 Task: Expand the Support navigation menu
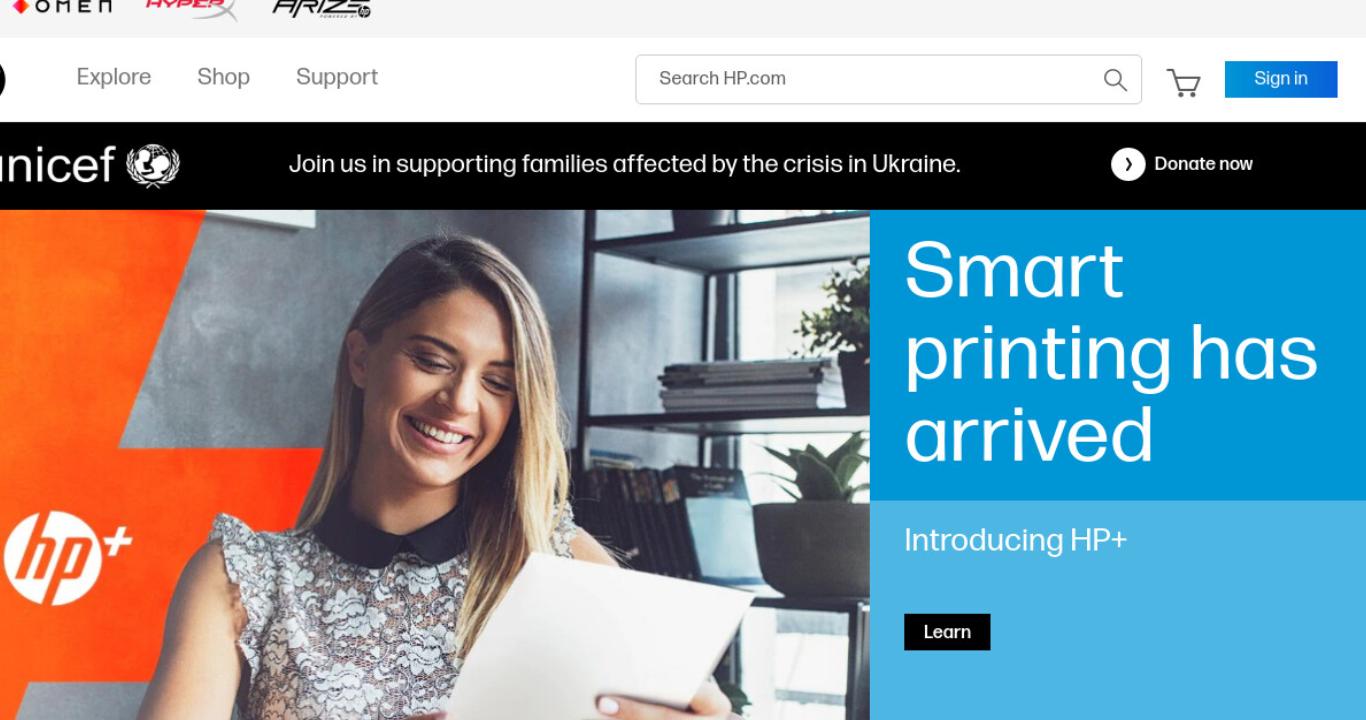click(337, 77)
